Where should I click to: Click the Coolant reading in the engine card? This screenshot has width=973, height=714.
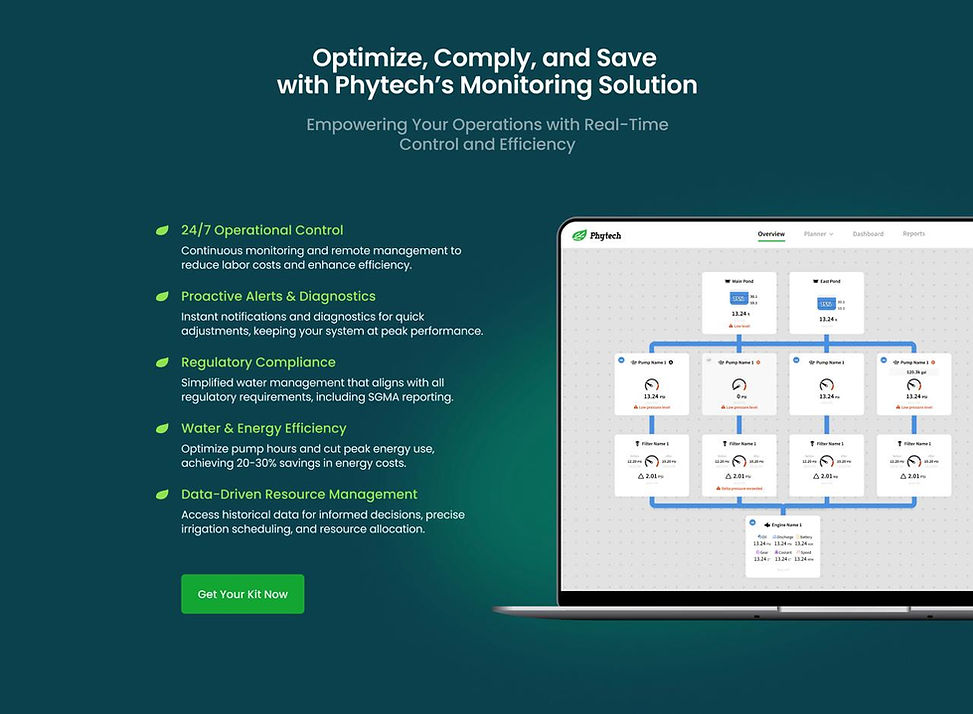[783, 556]
